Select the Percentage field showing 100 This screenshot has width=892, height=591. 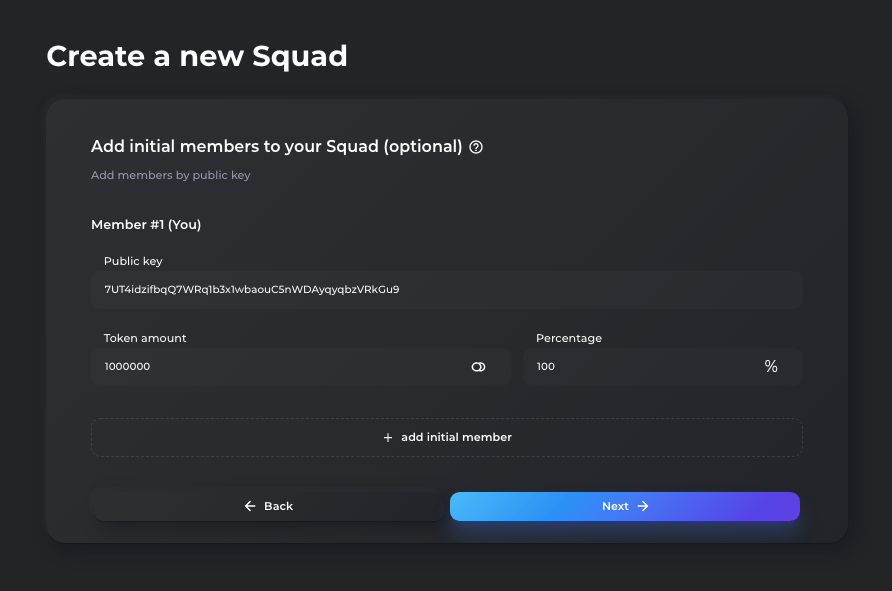point(663,367)
